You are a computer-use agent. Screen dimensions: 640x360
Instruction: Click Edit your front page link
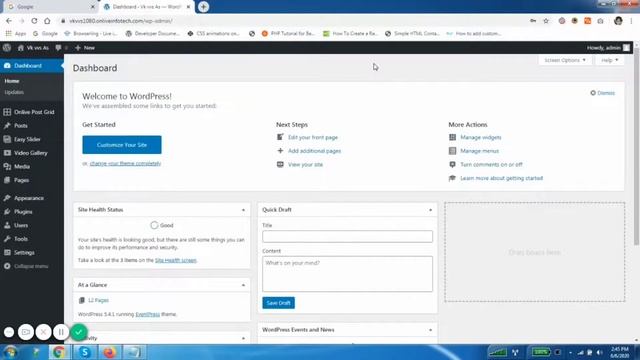click(x=313, y=137)
